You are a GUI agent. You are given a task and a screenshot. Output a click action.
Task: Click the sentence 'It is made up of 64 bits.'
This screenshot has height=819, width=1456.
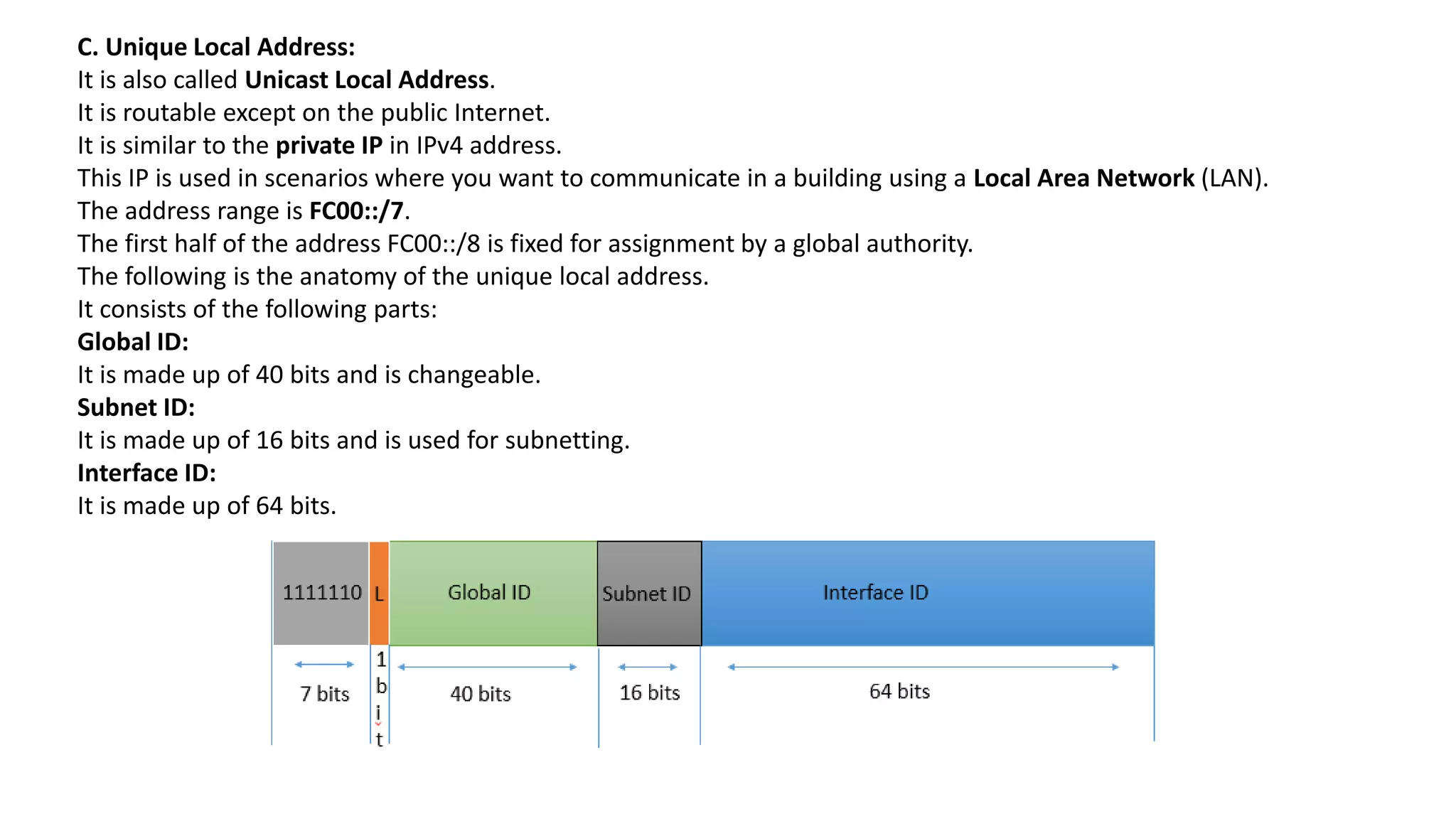(x=207, y=505)
